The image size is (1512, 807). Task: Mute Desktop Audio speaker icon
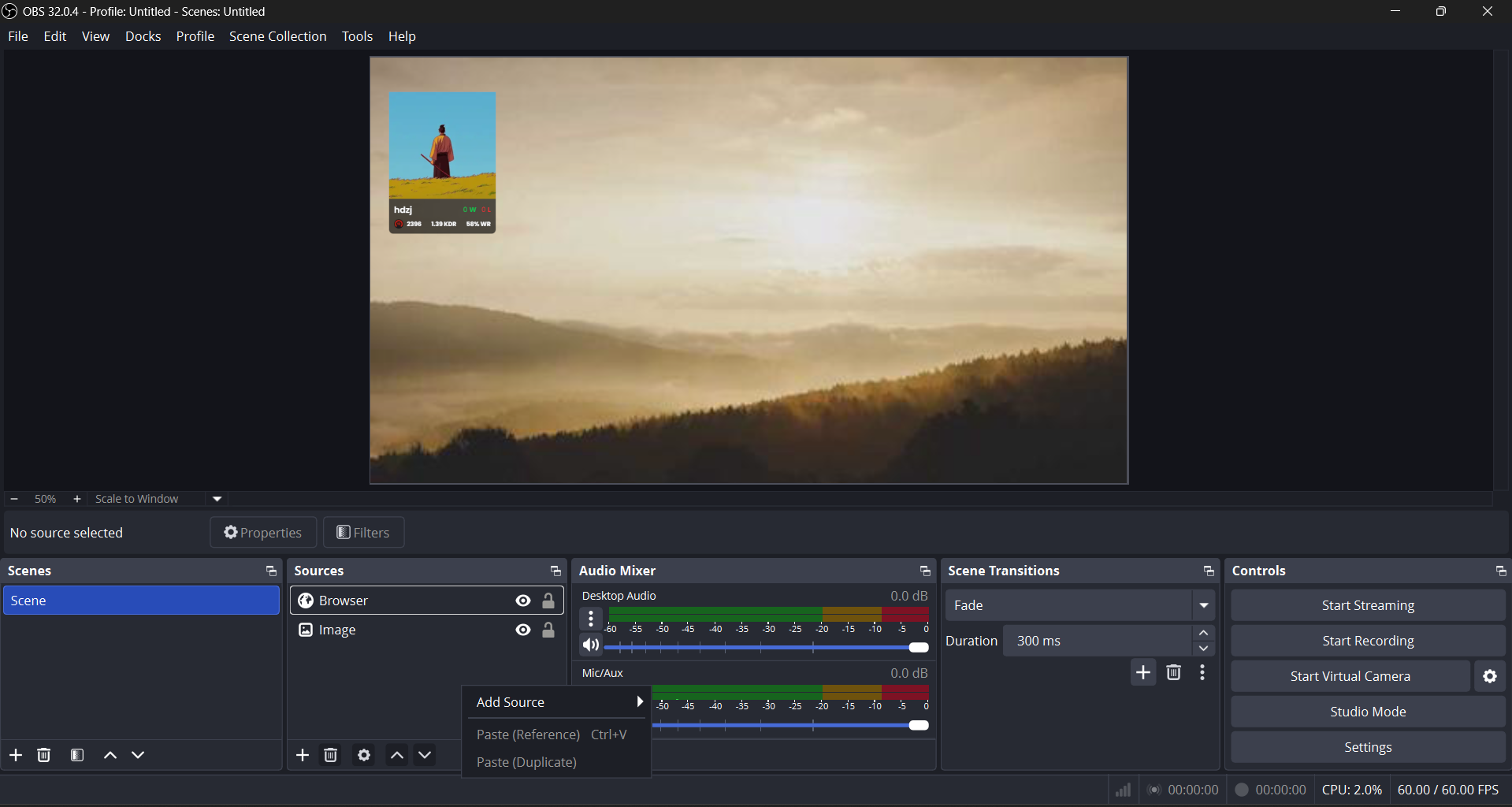591,645
